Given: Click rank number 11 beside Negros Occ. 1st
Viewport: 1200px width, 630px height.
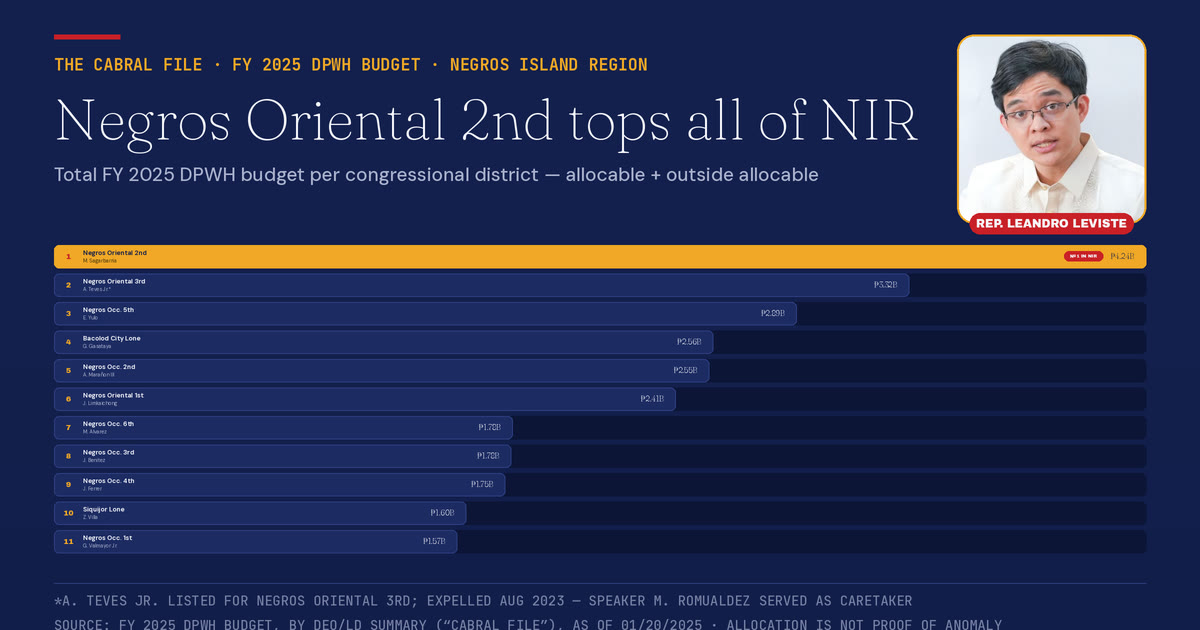Looking at the screenshot, I should click(x=68, y=542).
